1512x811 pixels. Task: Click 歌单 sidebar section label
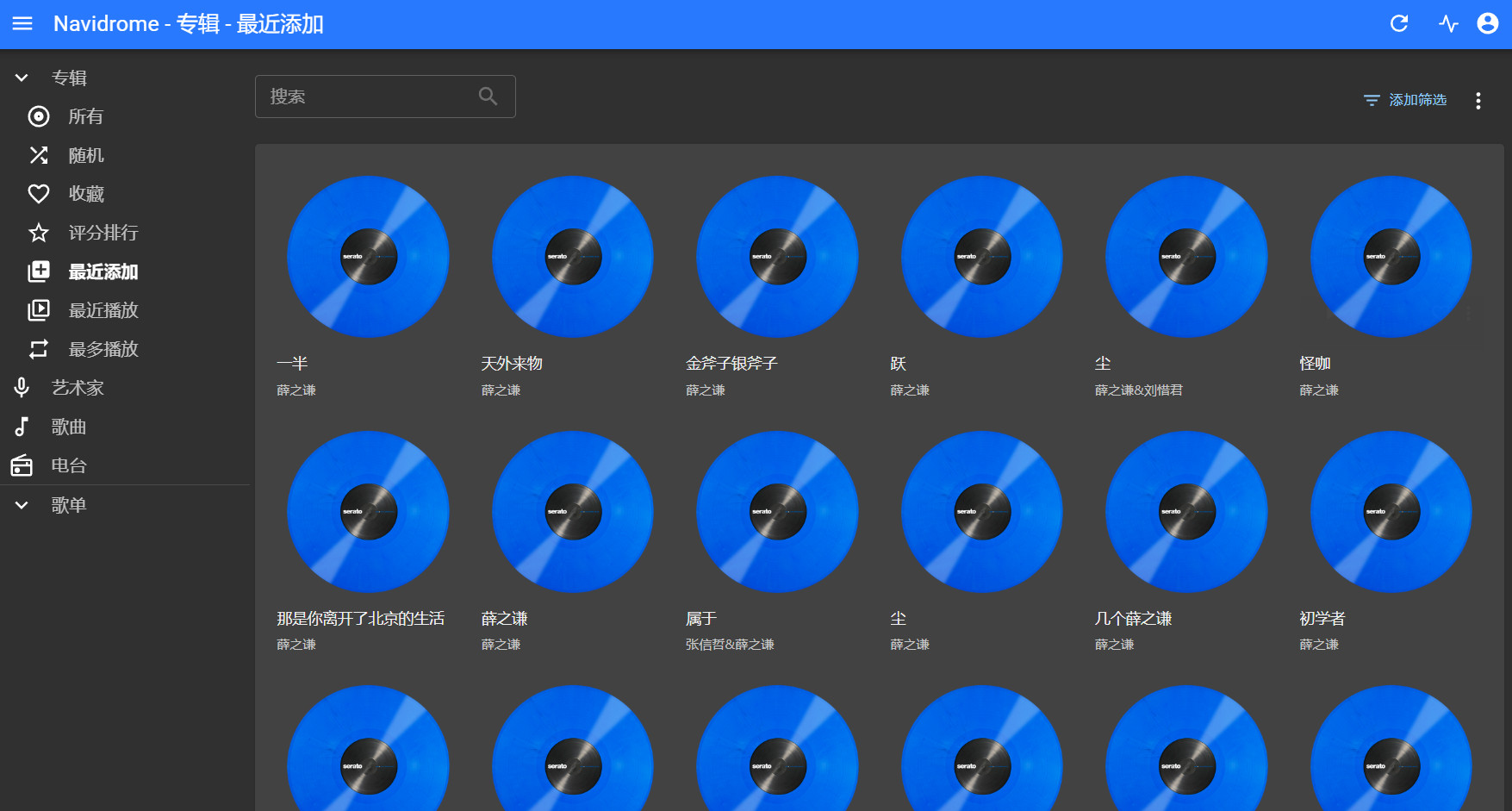(x=69, y=505)
